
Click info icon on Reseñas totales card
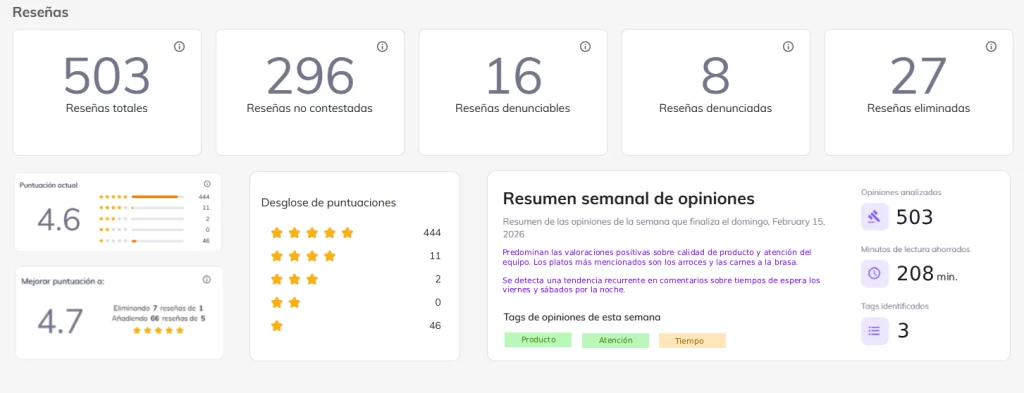pos(180,46)
